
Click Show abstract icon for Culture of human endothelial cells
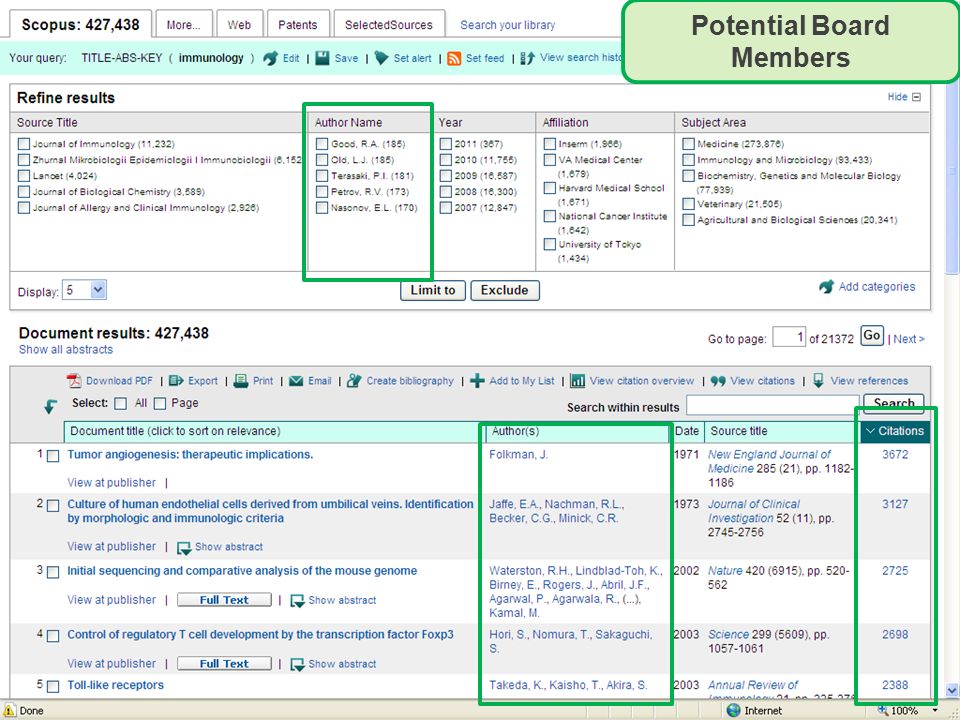184,547
